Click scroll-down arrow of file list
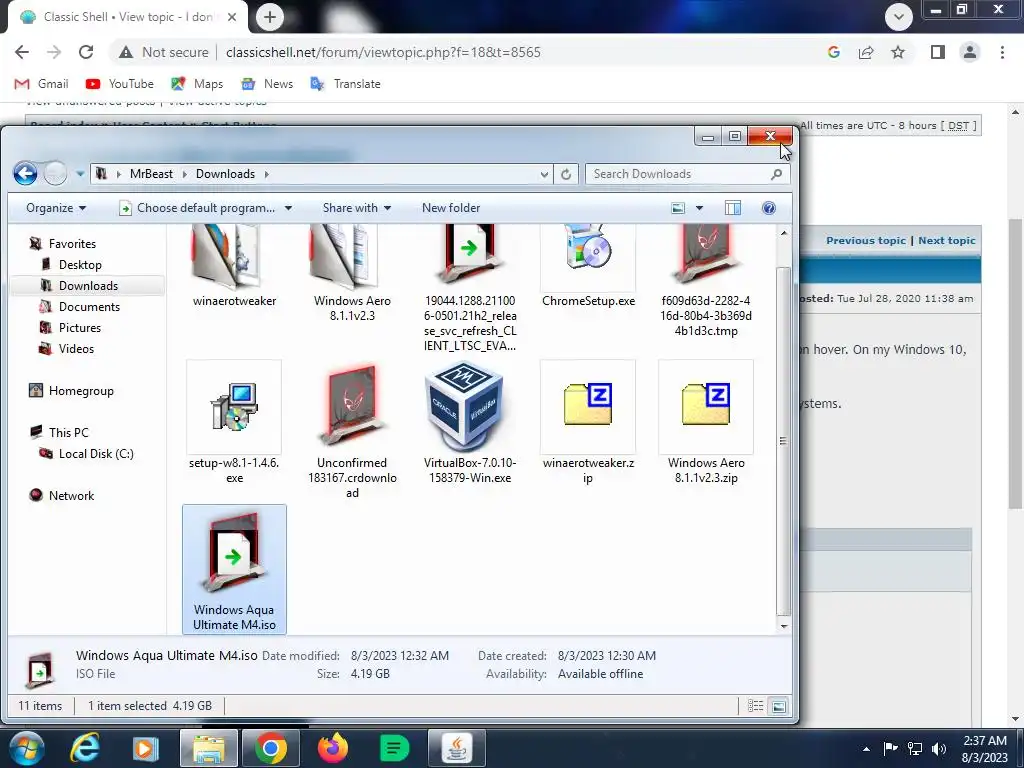The width and height of the screenshot is (1024, 768). coord(784,626)
